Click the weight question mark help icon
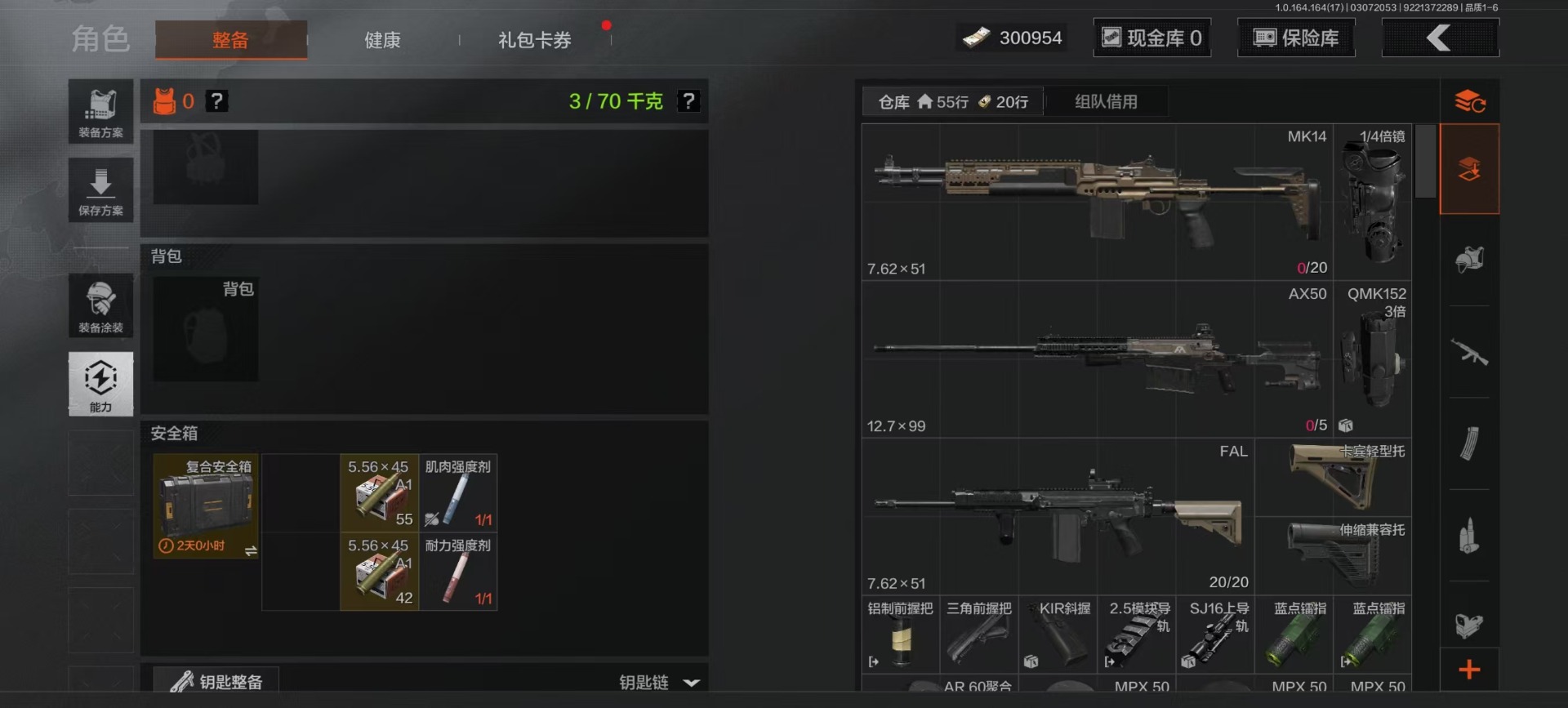1568x708 pixels. point(689,101)
